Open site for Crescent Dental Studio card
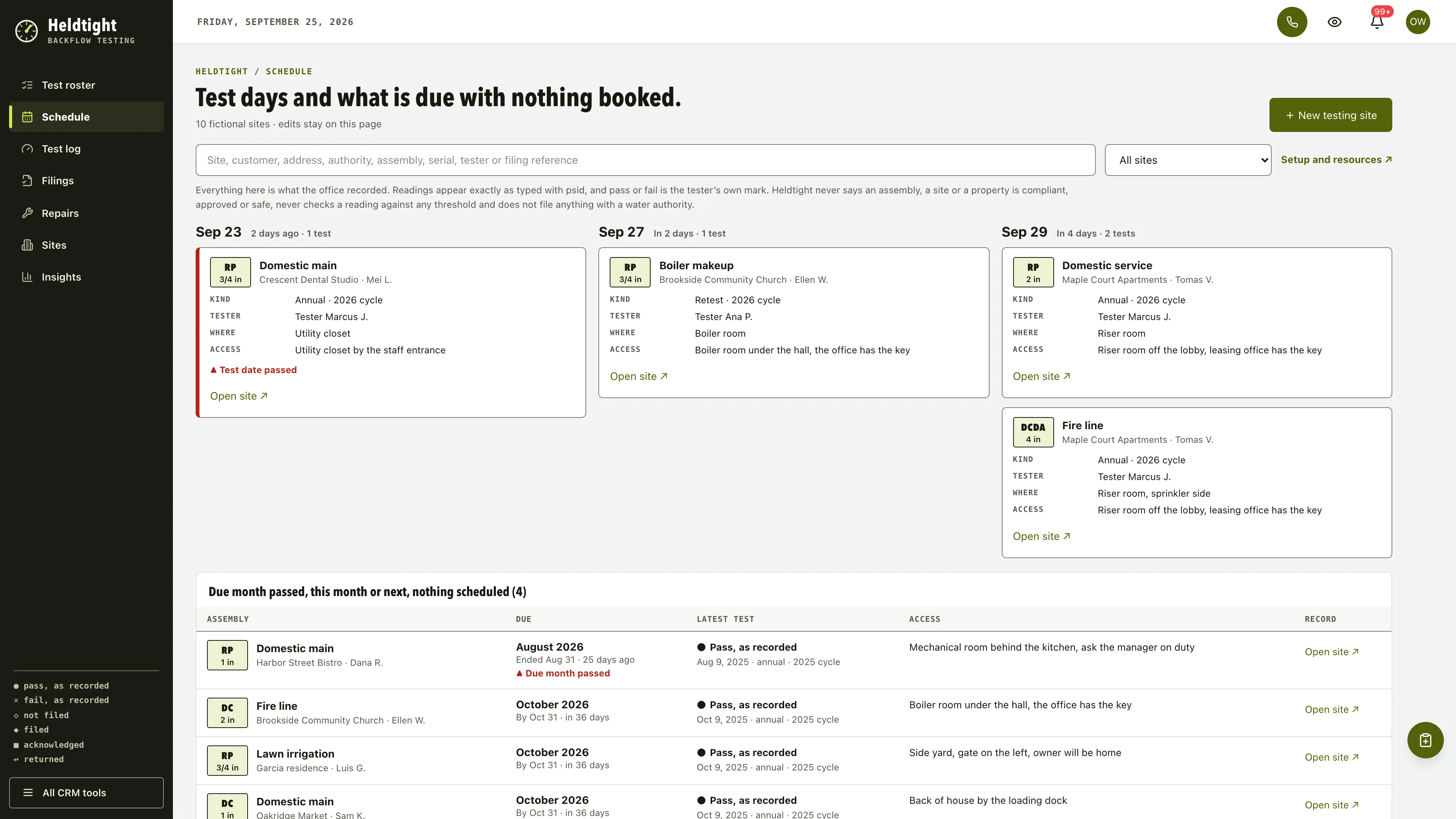The height and width of the screenshot is (819, 1456). point(238,395)
